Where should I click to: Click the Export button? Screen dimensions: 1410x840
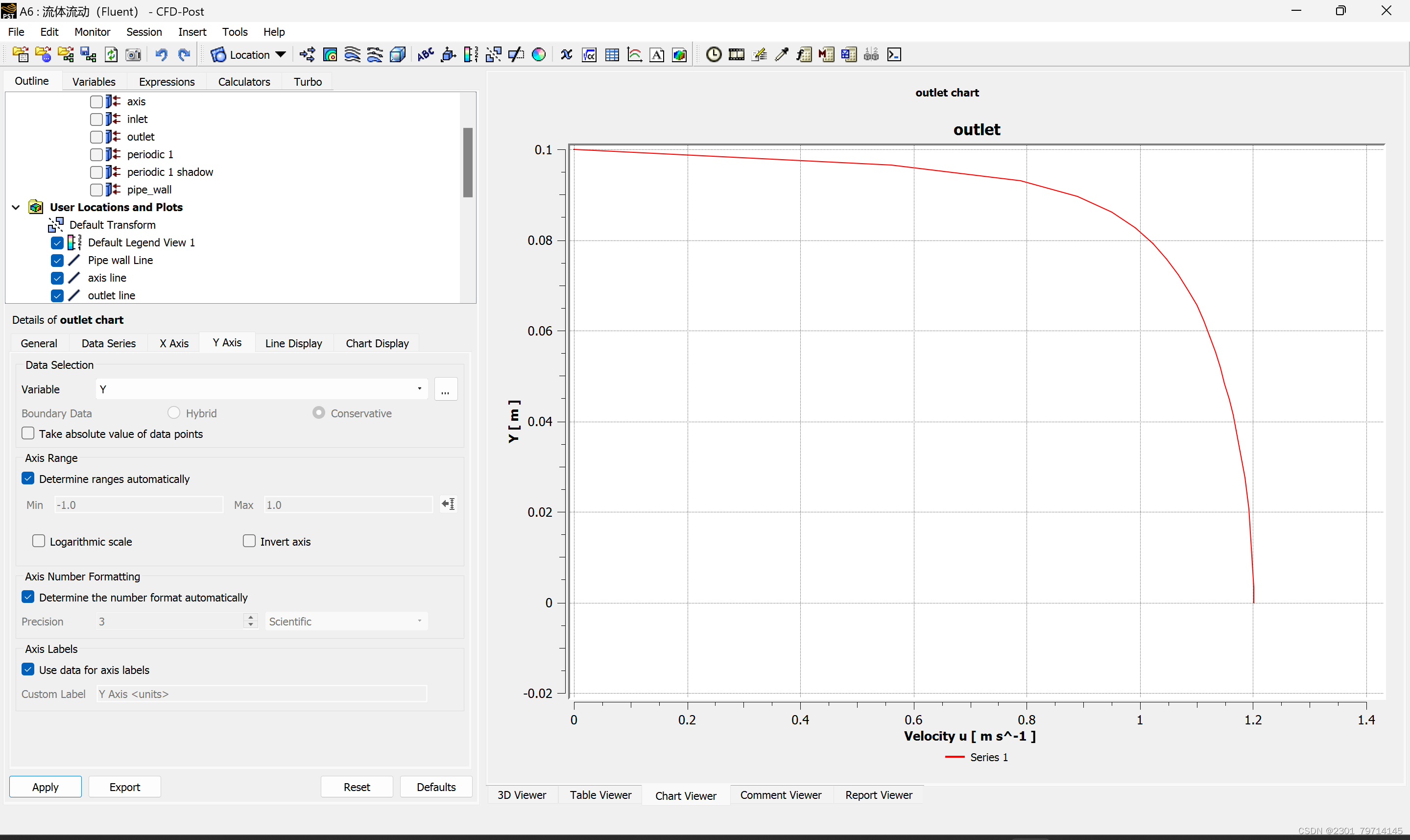(x=124, y=787)
